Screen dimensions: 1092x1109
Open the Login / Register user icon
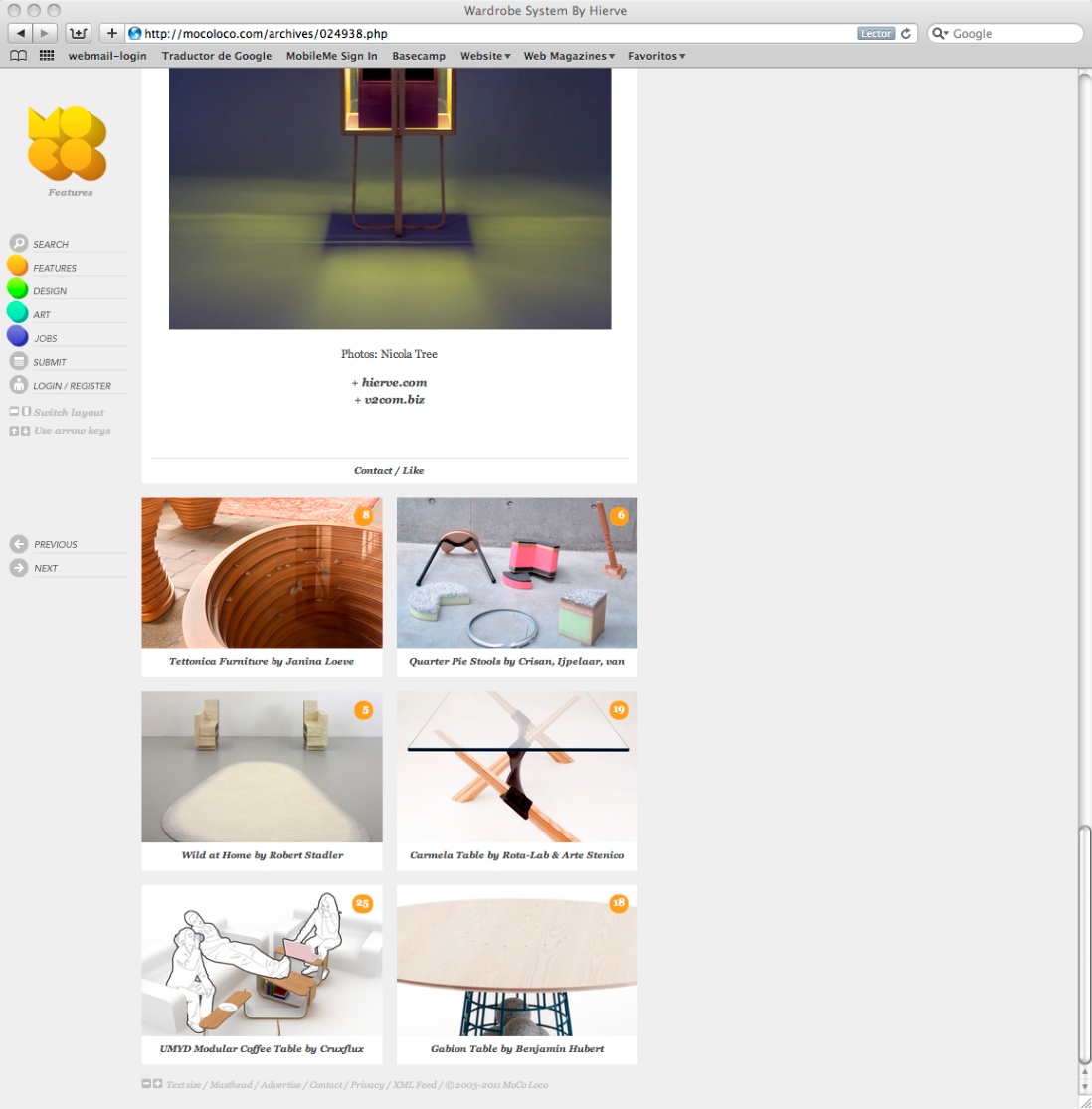[x=18, y=384]
